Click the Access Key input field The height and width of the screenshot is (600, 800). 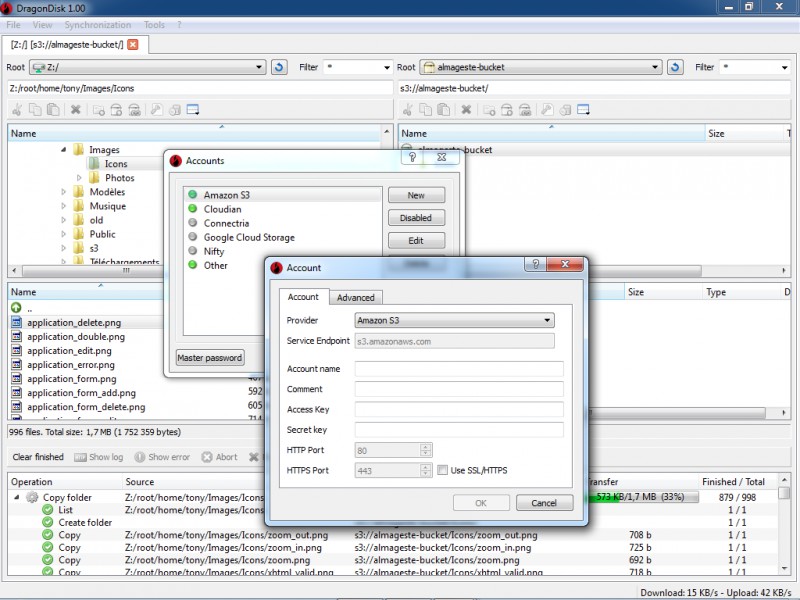pyautogui.click(x=459, y=410)
